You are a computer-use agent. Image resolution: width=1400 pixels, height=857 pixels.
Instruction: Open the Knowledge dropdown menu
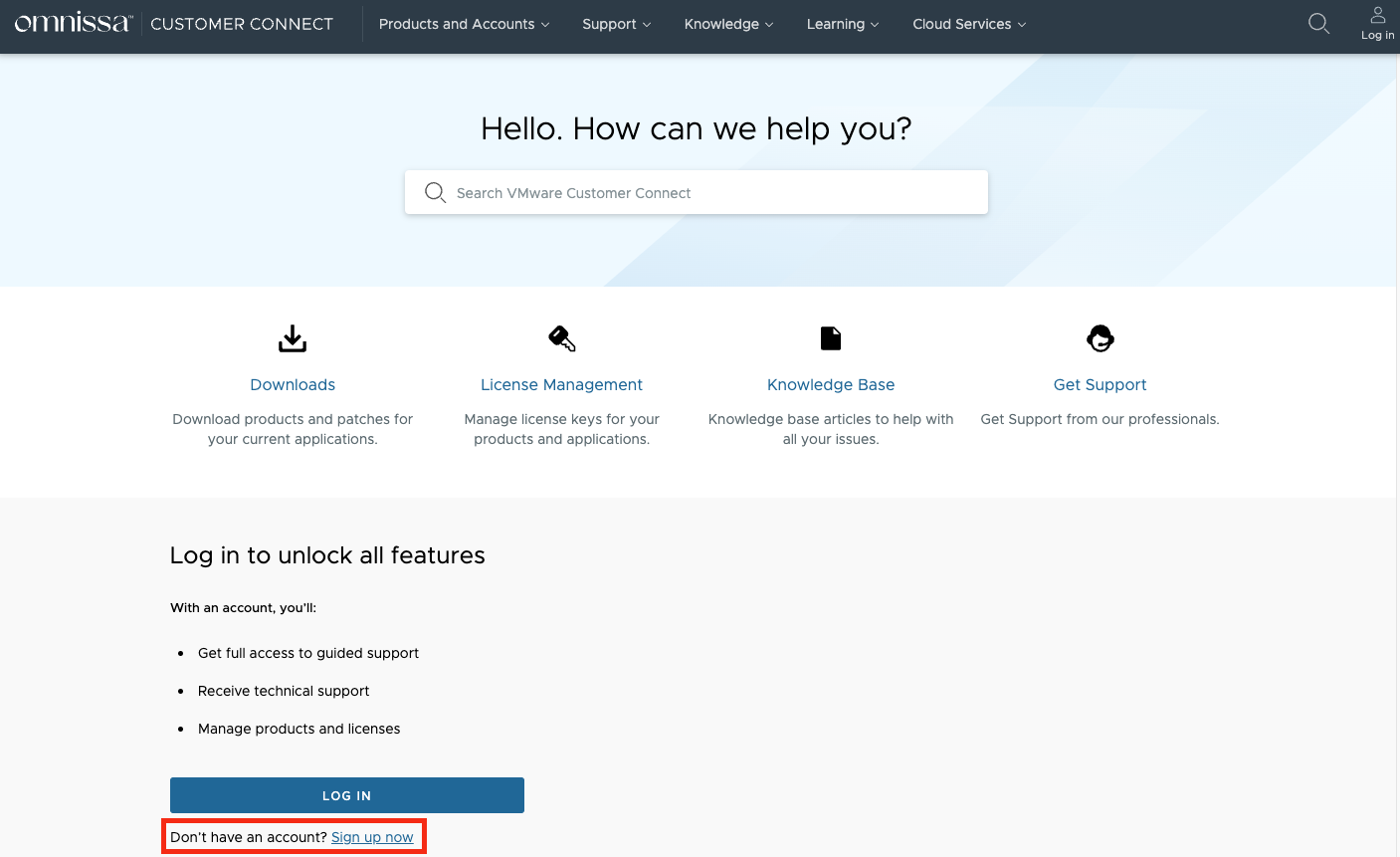pos(728,24)
